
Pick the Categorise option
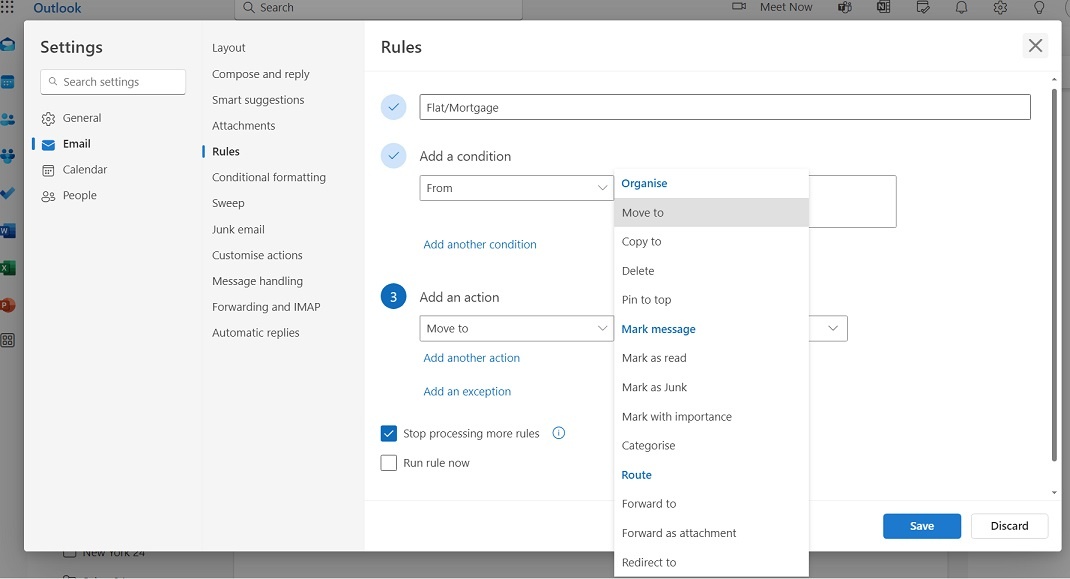(648, 446)
